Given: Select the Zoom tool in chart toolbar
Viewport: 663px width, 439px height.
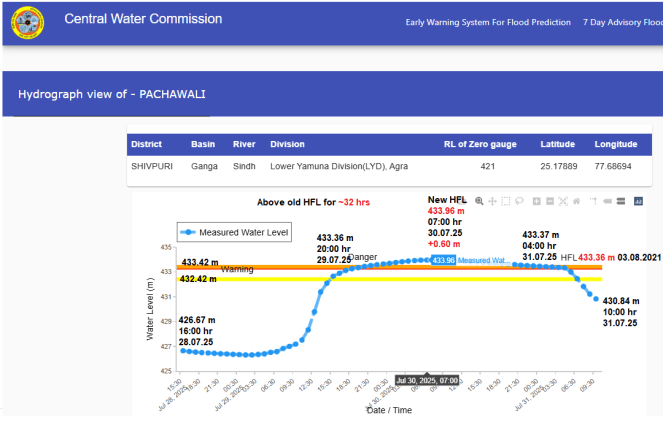Looking at the screenshot, I should [480, 201].
